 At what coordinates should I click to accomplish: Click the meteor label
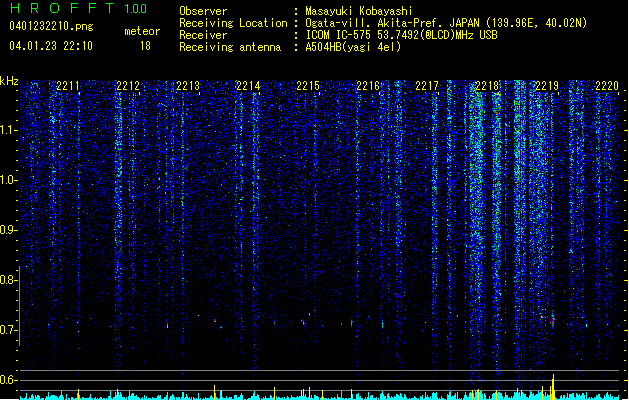coord(142,31)
